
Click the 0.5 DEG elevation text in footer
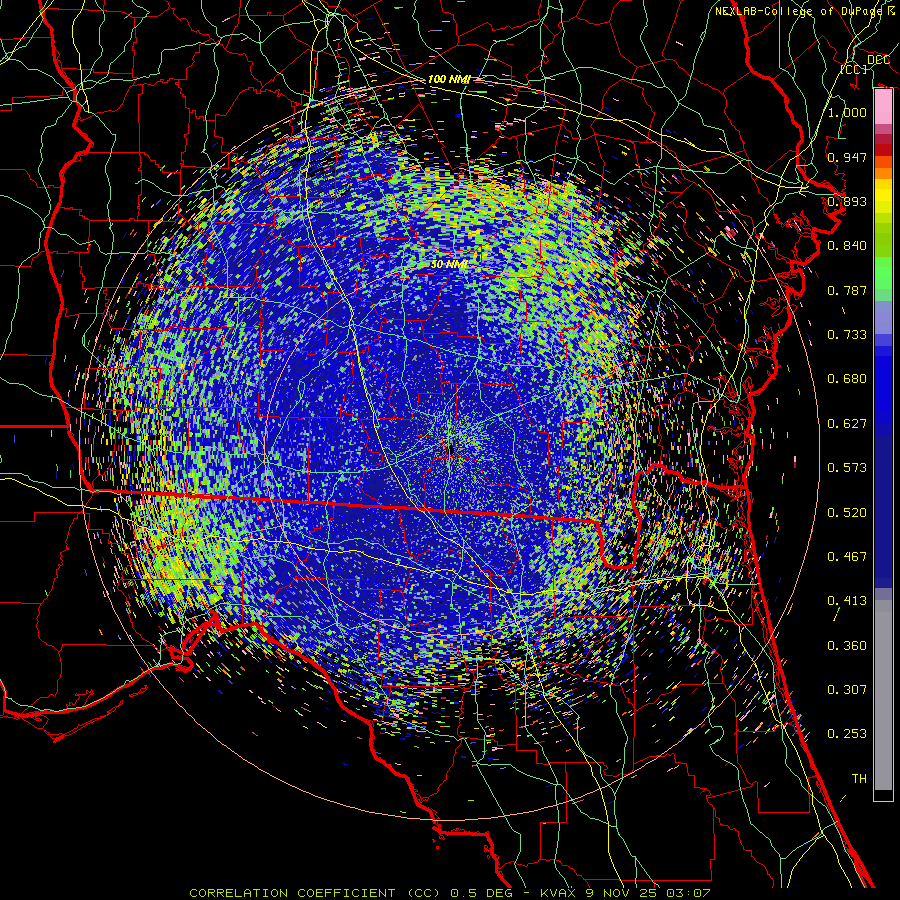pyautogui.click(x=482, y=893)
